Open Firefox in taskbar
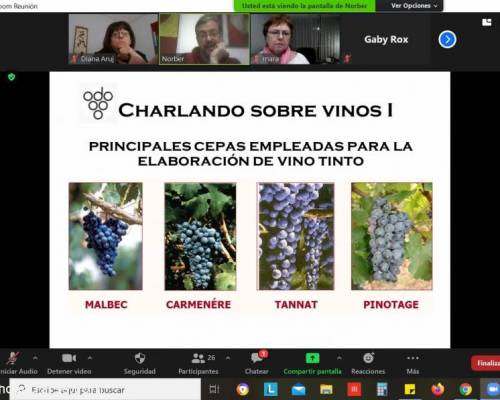This screenshot has height=400, width=500. pyautogui.click(x=438, y=389)
